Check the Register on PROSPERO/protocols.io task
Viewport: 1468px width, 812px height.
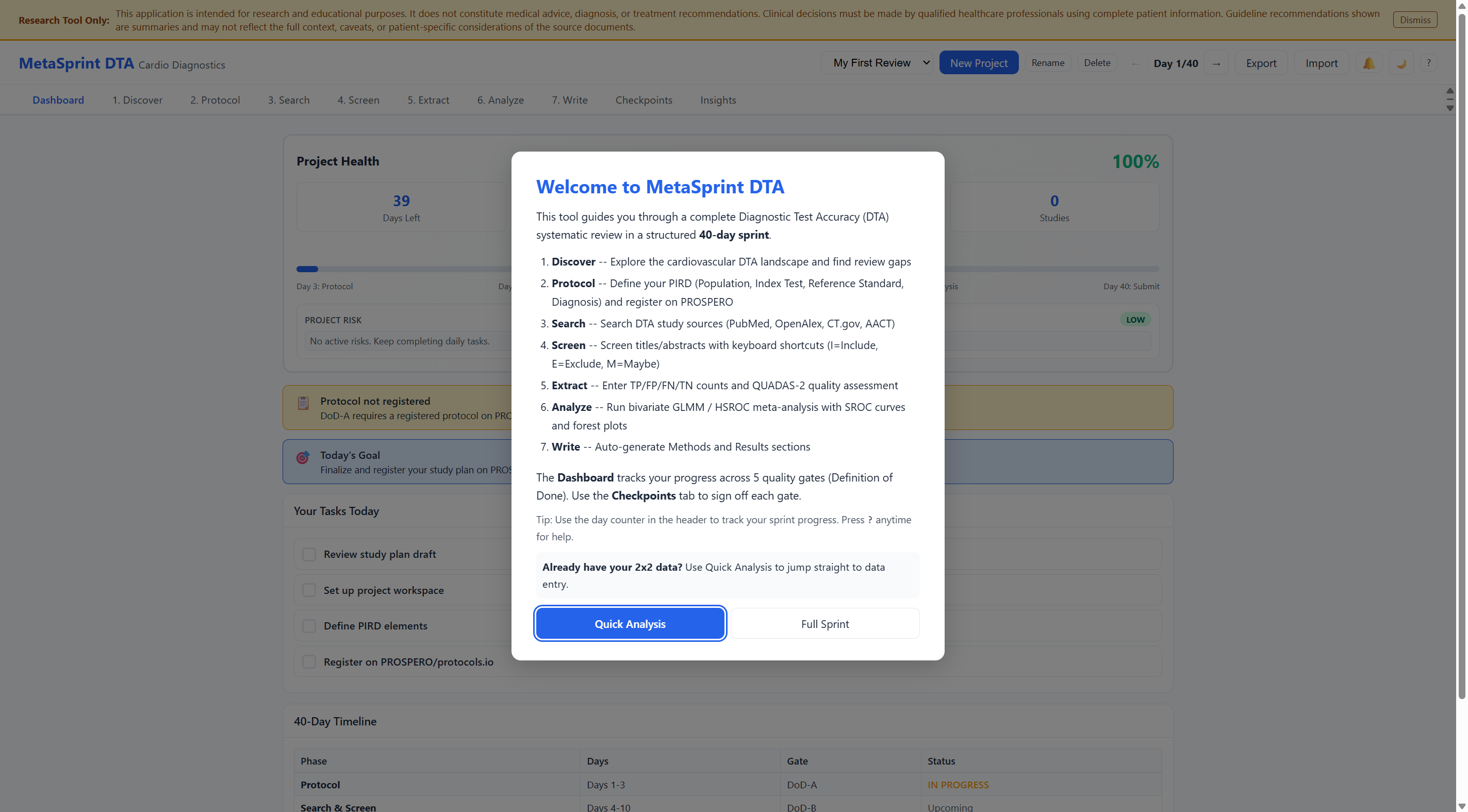[x=309, y=661]
